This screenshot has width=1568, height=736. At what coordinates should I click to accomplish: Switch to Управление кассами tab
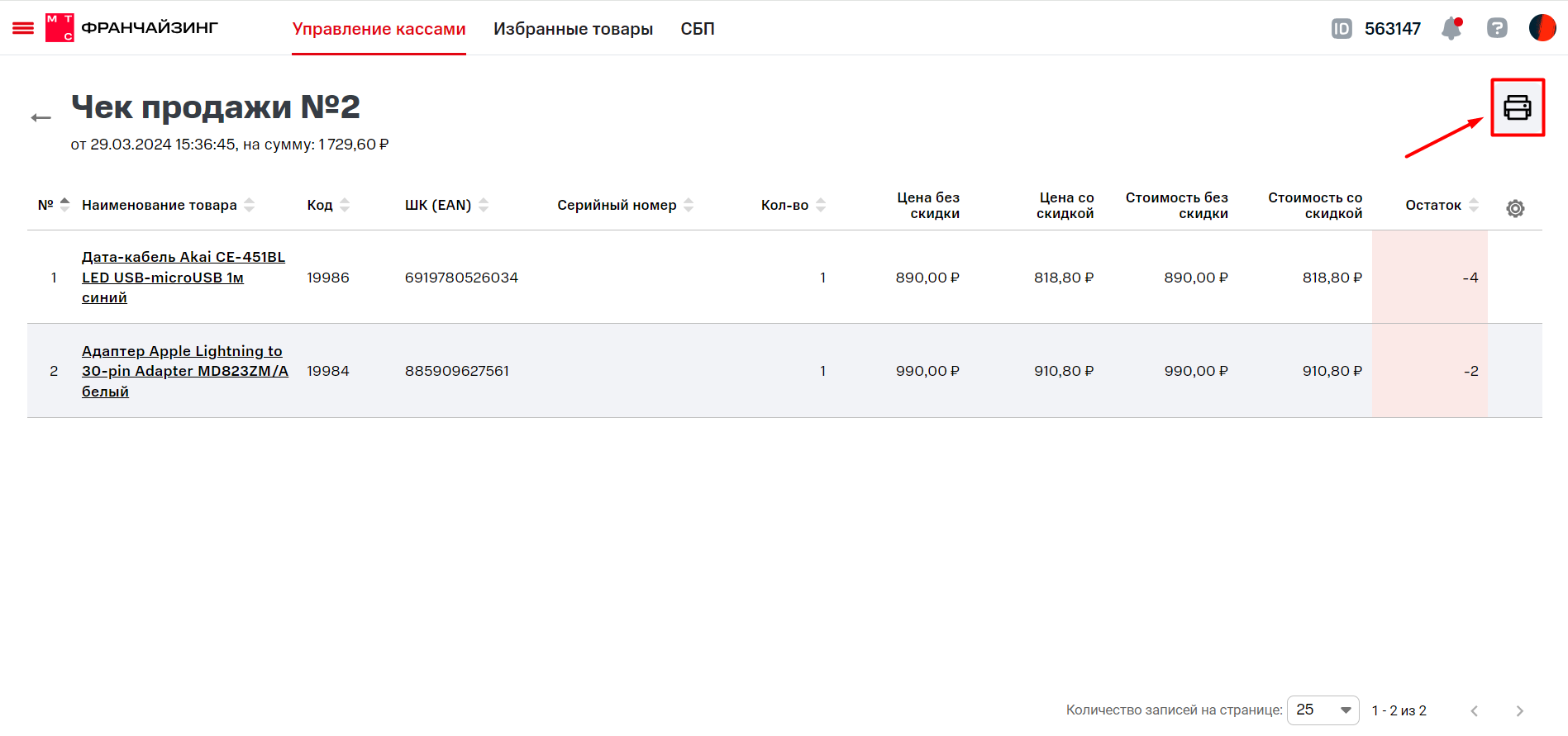379,29
